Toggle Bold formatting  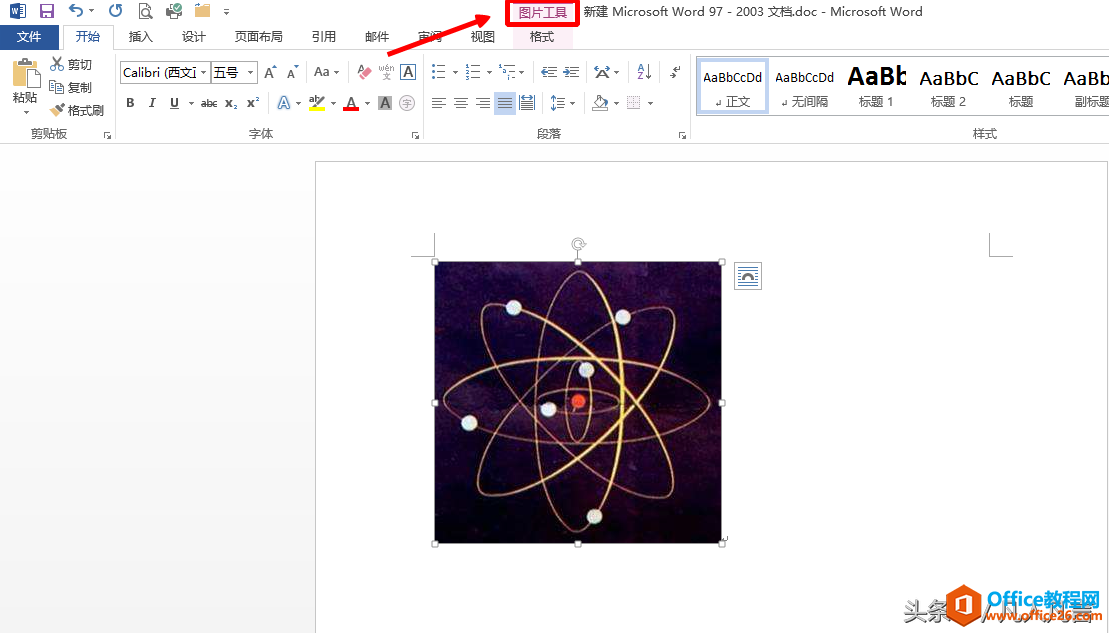click(x=130, y=103)
